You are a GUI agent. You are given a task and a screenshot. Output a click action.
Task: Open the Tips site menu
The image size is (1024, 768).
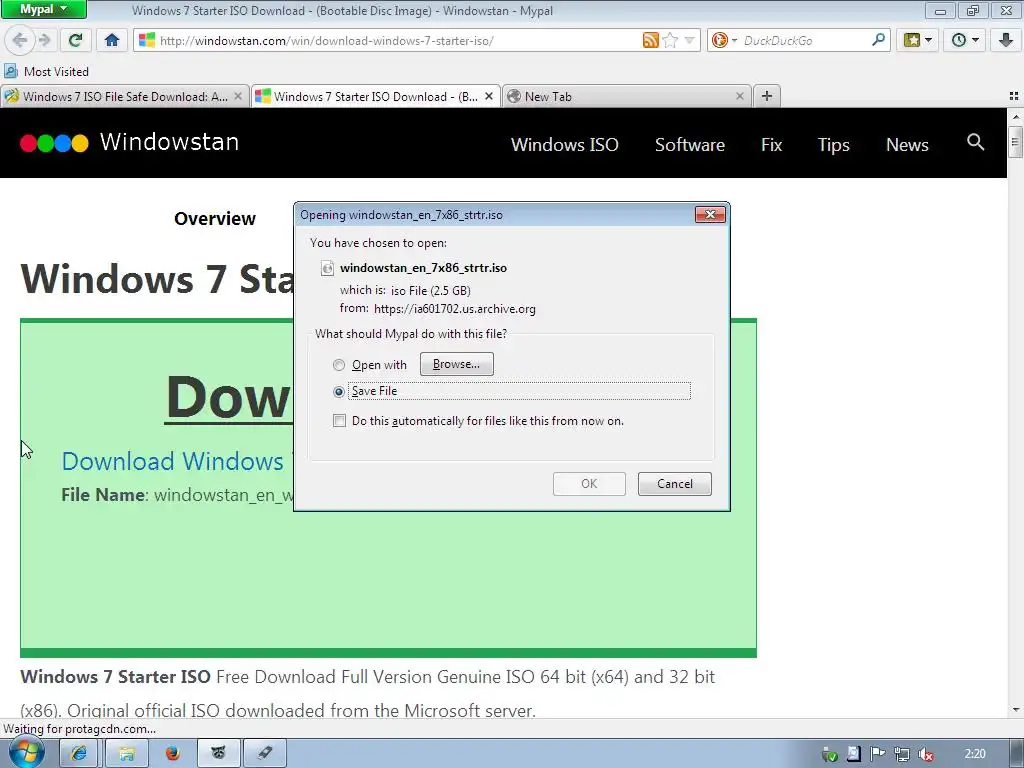(x=833, y=144)
